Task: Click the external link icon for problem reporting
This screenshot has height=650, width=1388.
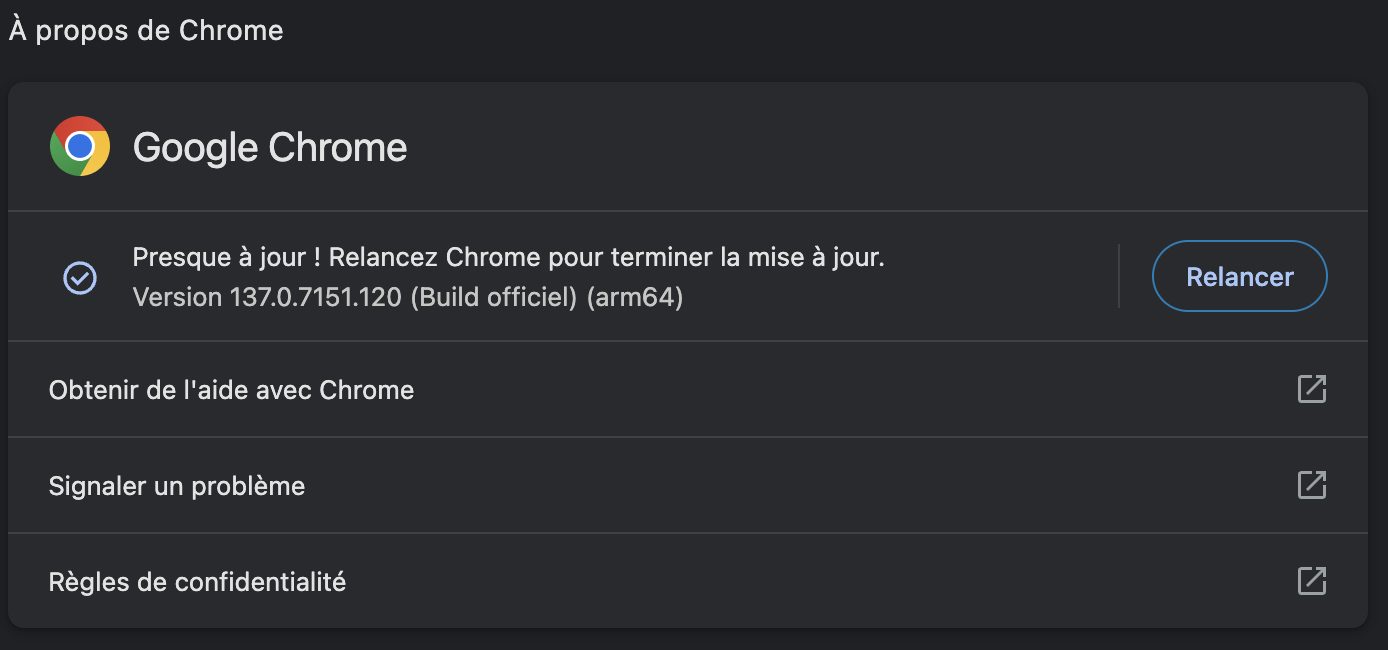Action: [1313, 485]
